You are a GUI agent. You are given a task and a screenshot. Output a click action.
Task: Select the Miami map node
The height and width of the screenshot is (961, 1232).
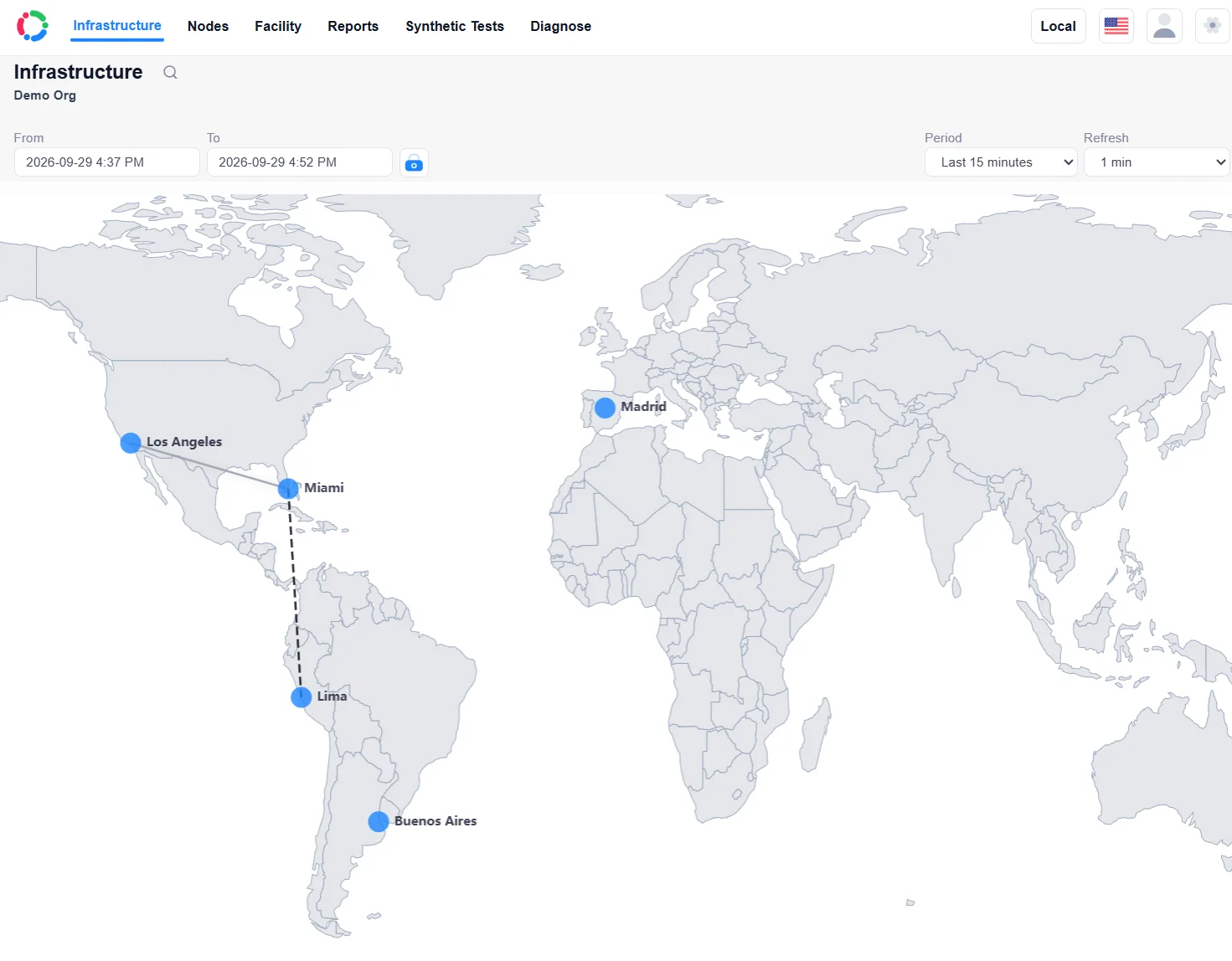click(x=288, y=488)
